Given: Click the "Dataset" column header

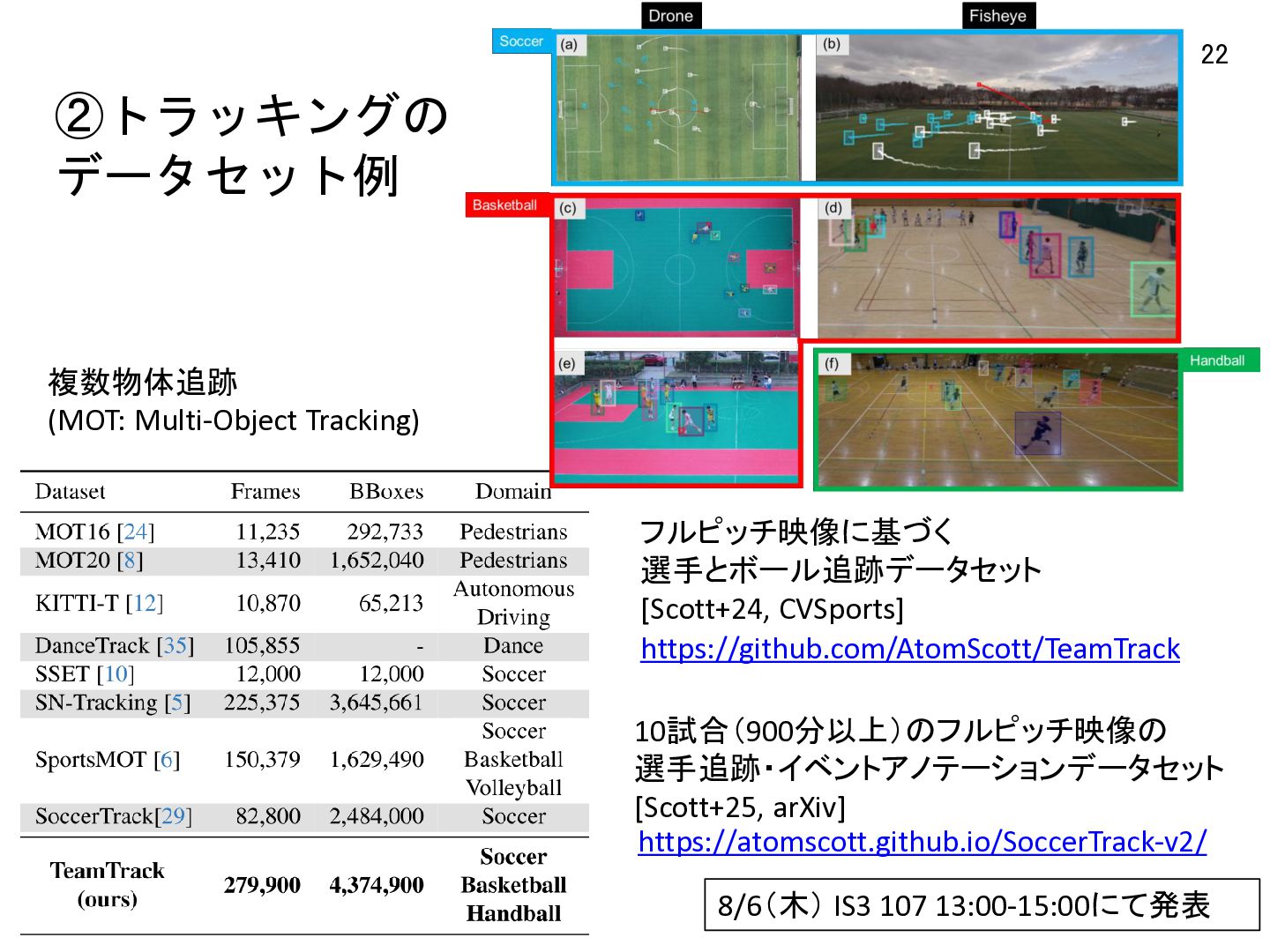Looking at the screenshot, I should [70, 491].
